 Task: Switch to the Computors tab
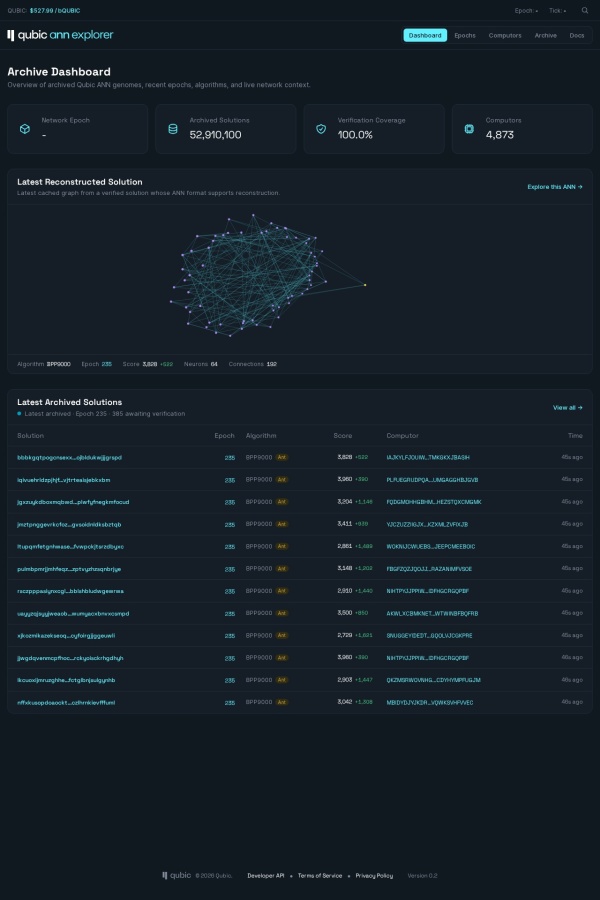click(505, 36)
